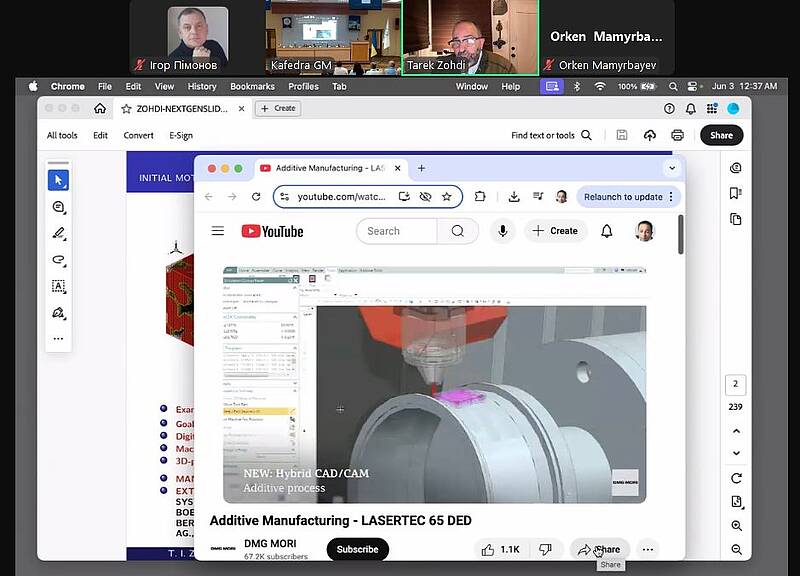The image size is (800, 576).
Task: Dislike the video with thumbs down
Action: (545, 549)
